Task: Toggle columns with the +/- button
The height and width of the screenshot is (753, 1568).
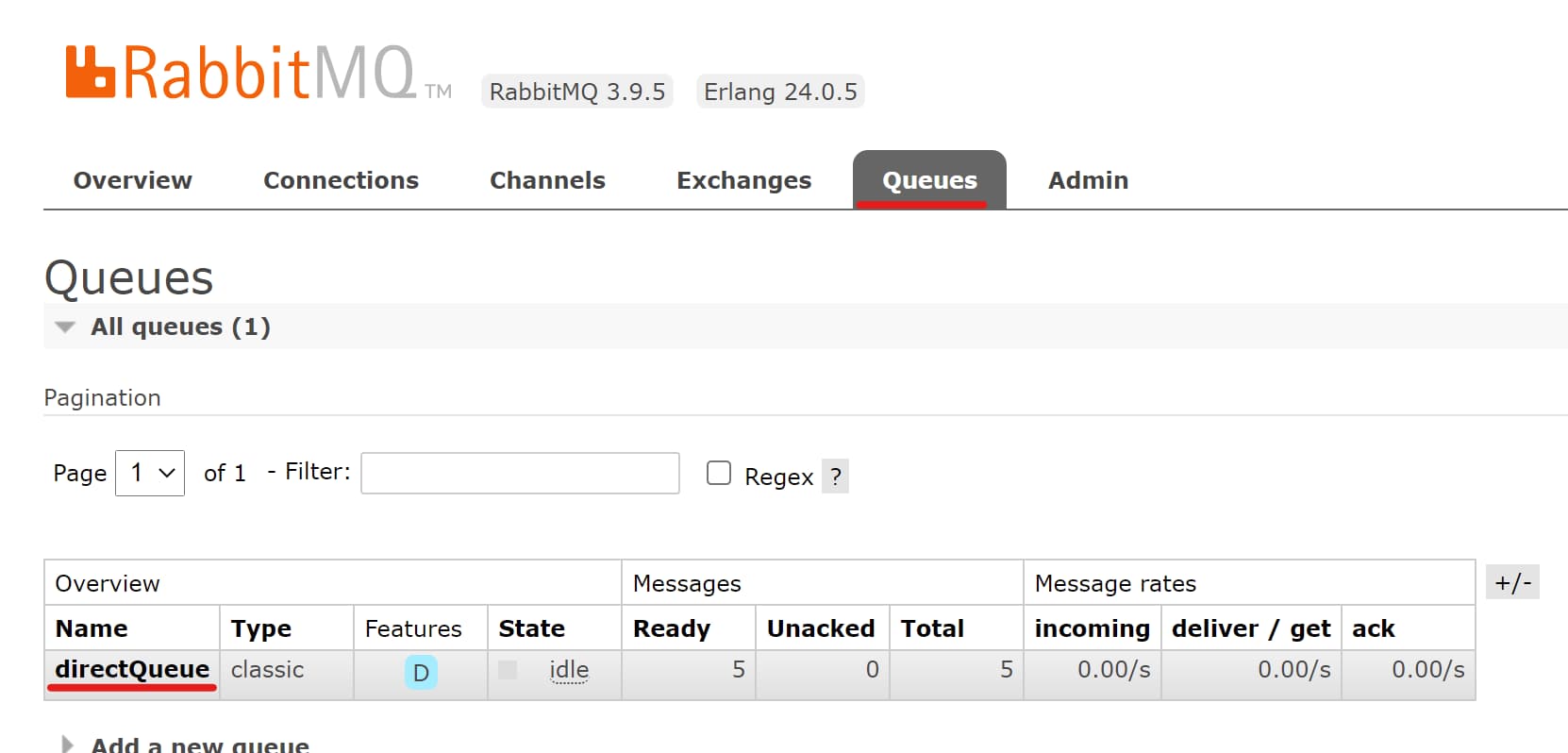Action: [x=1512, y=582]
